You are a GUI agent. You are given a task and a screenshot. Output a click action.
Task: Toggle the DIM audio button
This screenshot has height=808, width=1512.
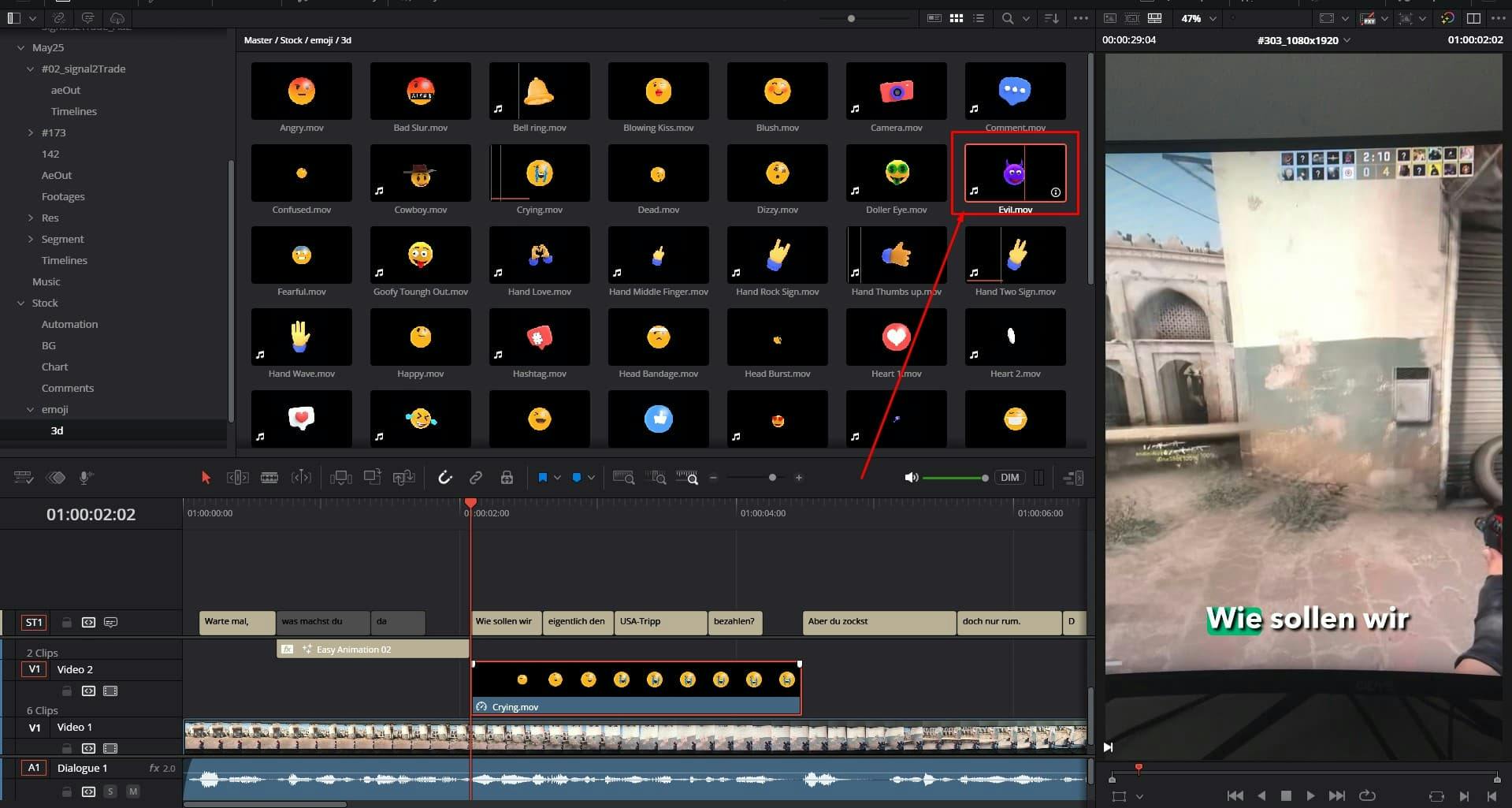click(x=1010, y=478)
